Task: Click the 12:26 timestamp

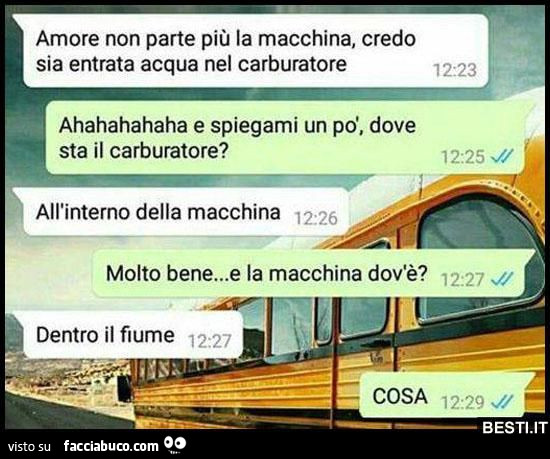Action: (316, 218)
